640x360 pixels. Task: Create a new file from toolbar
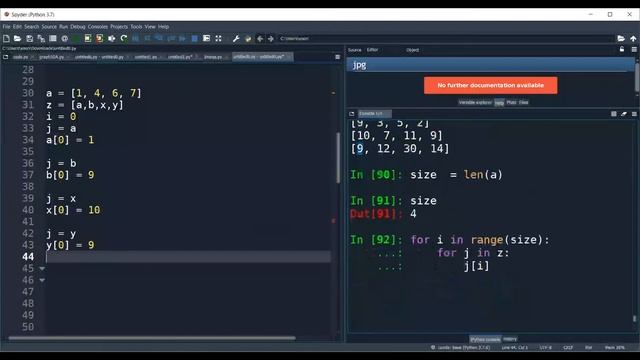pyautogui.click(x=6, y=38)
